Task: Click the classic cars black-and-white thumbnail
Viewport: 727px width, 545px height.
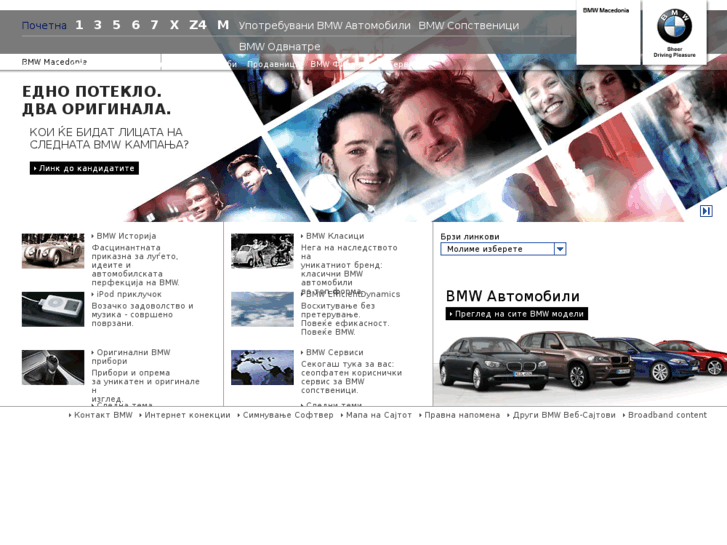Action: pyautogui.click(x=262, y=251)
